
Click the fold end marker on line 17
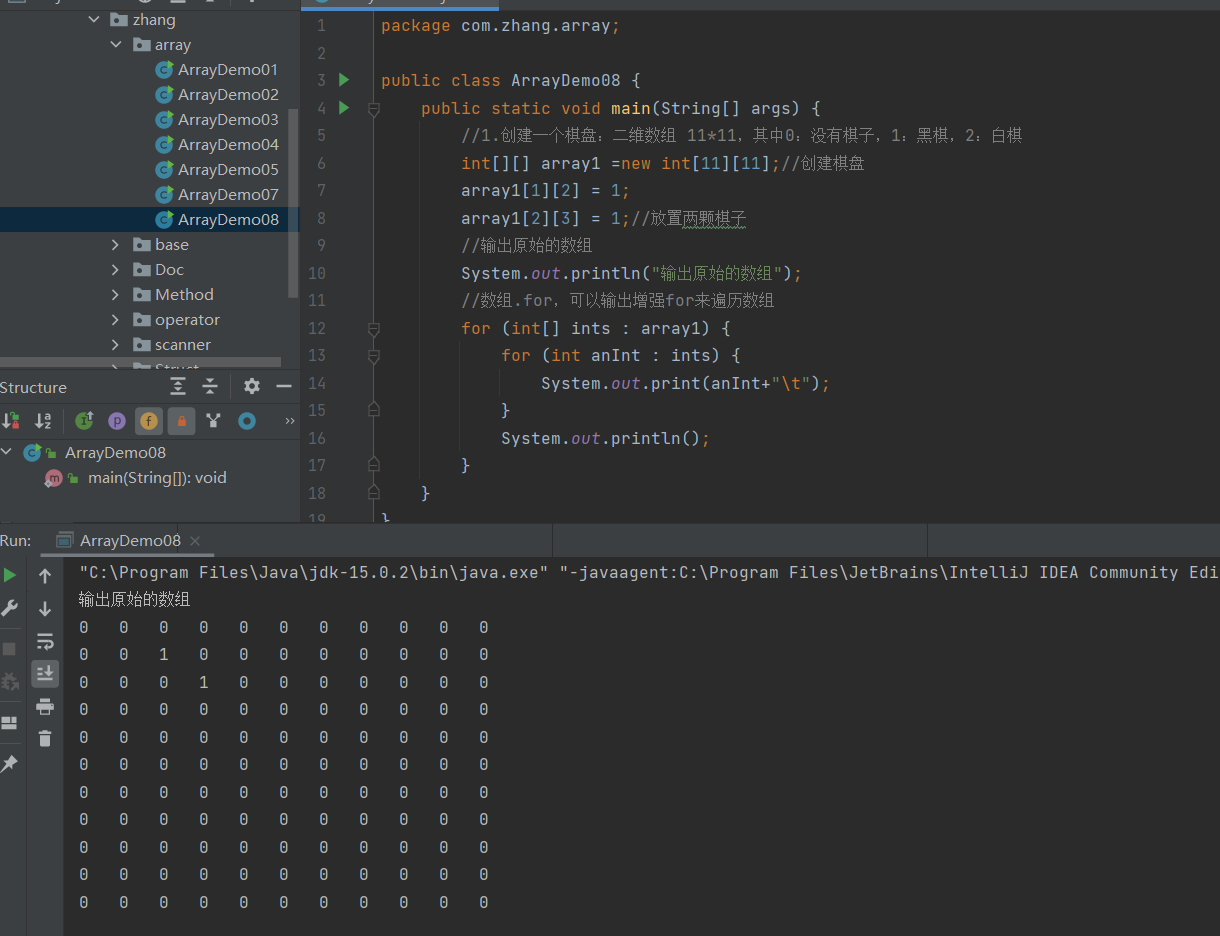tap(374, 464)
